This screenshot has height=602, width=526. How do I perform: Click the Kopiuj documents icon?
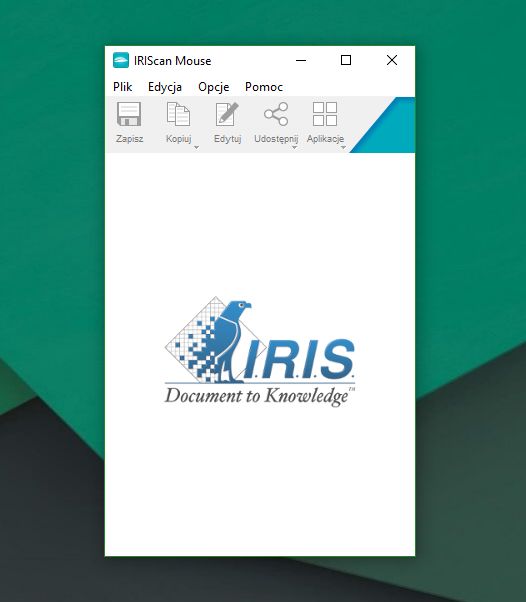pyautogui.click(x=178, y=114)
